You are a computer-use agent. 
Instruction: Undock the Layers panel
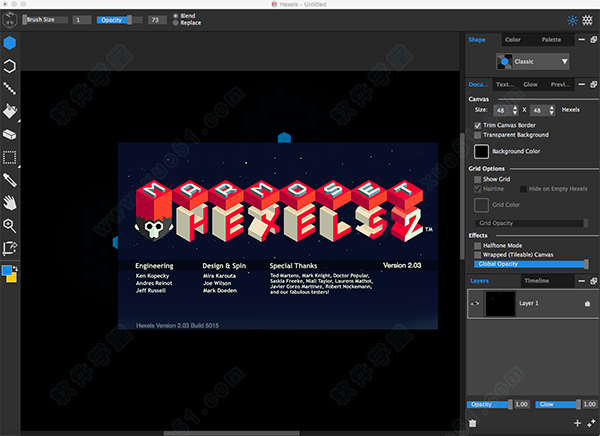tap(593, 281)
